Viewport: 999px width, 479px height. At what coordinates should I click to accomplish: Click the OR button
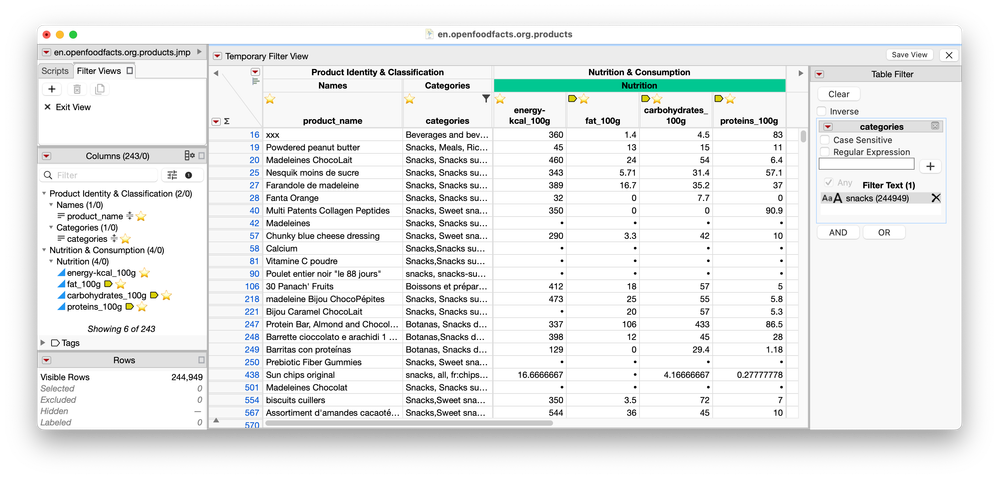coord(884,232)
